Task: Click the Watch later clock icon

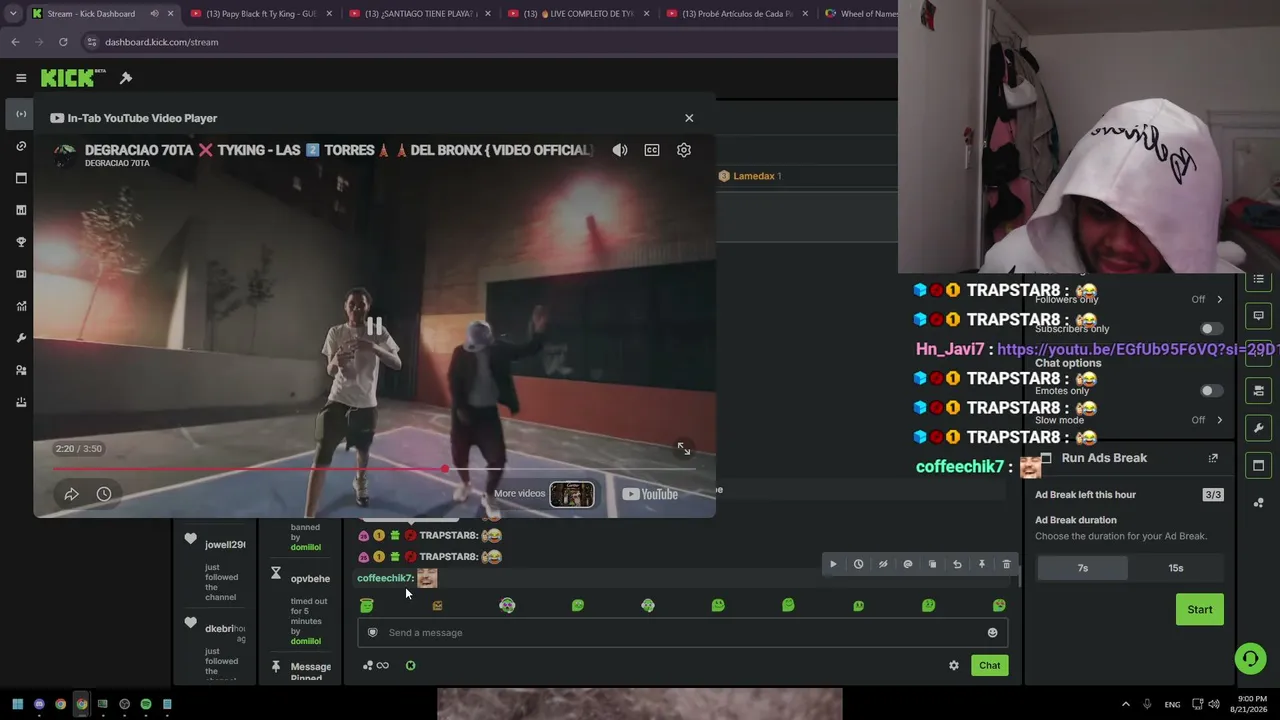Action: (104, 494)
